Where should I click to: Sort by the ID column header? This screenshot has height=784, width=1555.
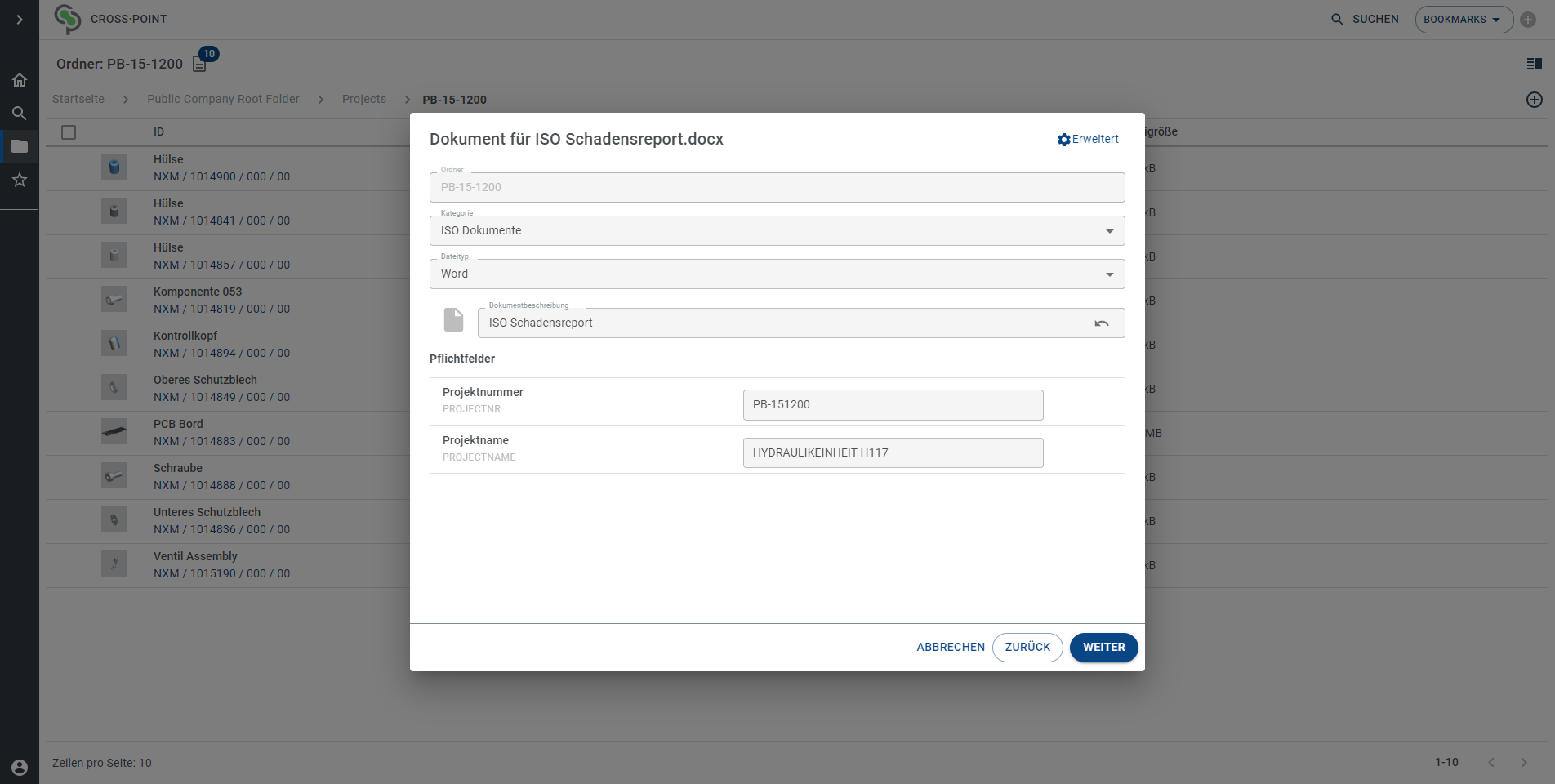click(158, 131)
